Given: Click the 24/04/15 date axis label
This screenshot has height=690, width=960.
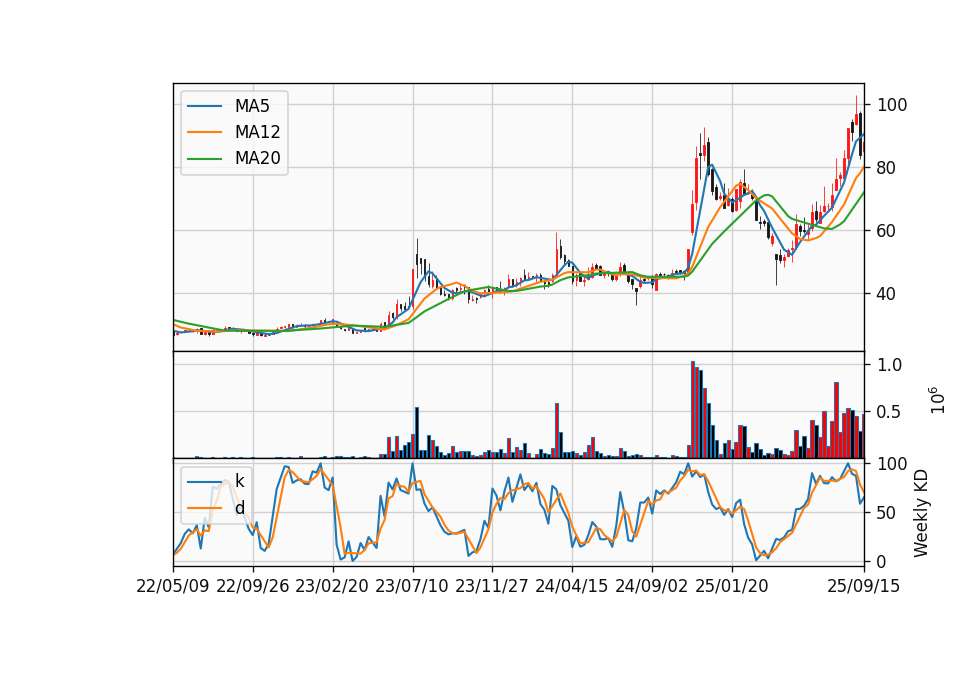Looking at the screenshot, I should [x=572, y=586].
